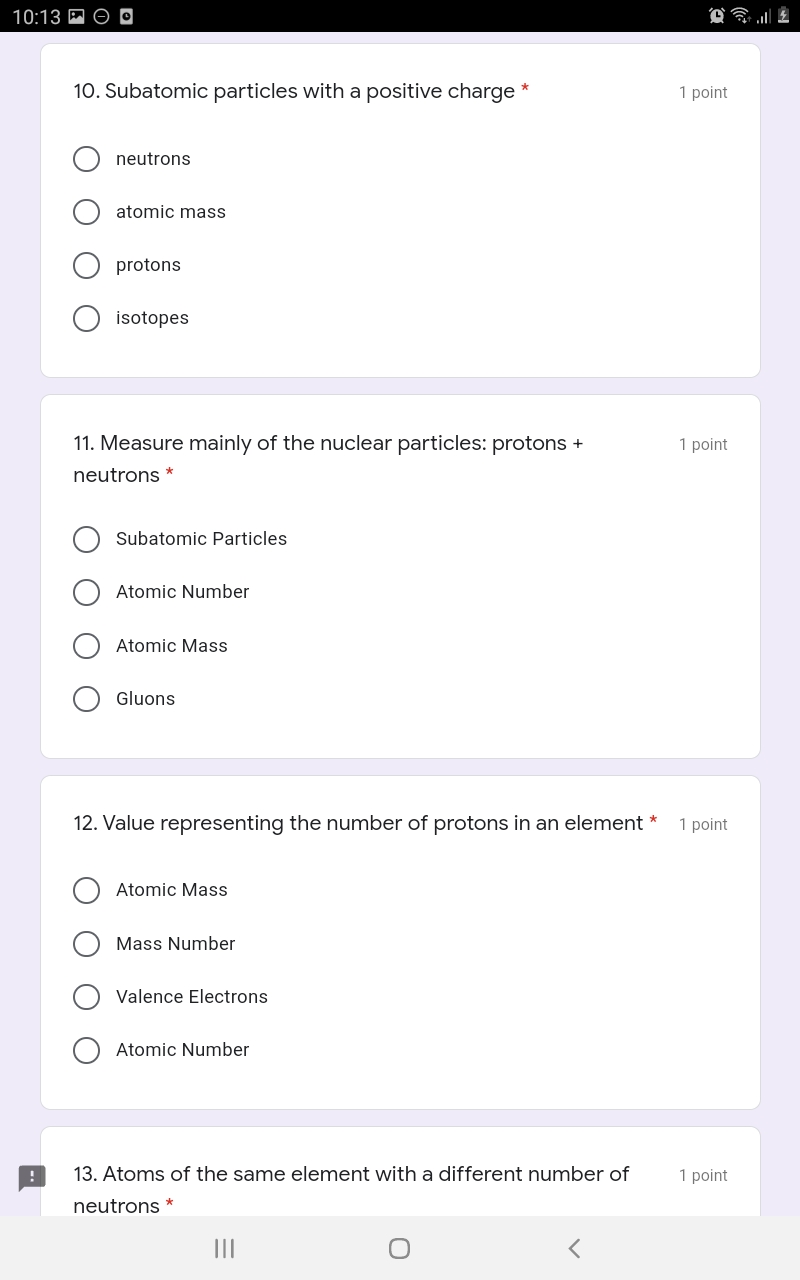
Task: Select Subatomic Particles radio button
Action: coord(87,539)
